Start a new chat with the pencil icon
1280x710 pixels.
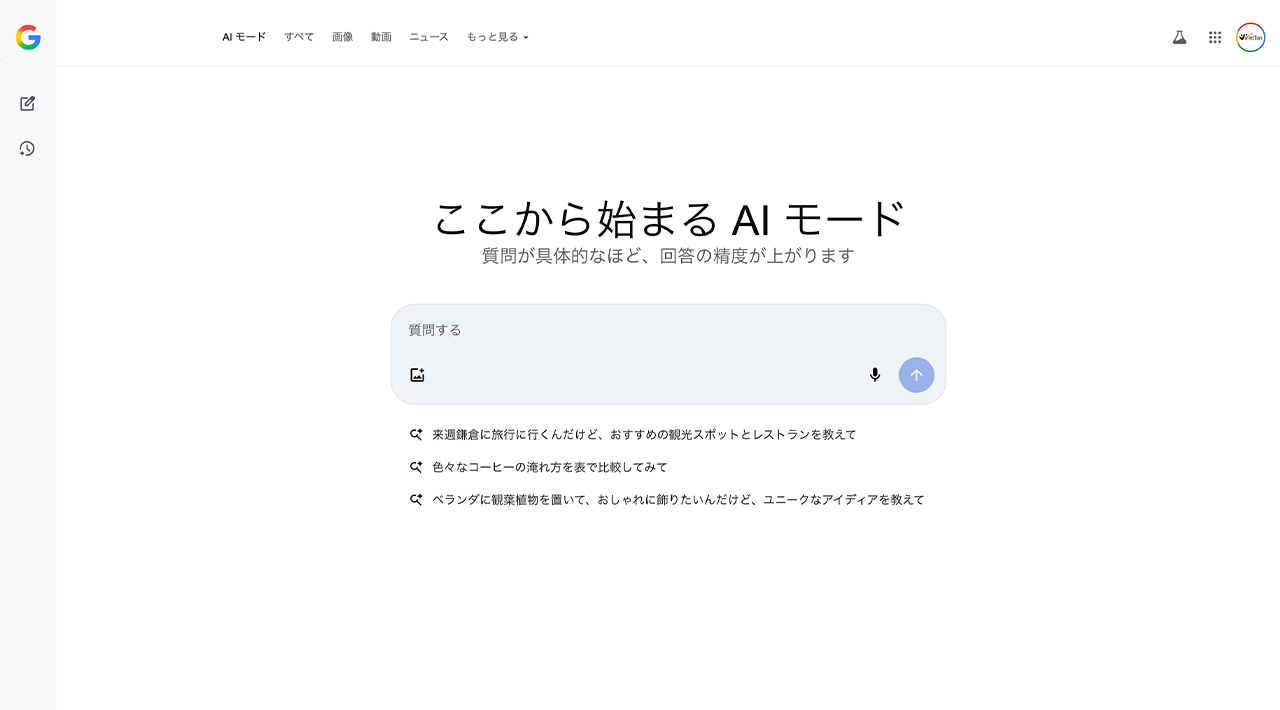point(27,103)
